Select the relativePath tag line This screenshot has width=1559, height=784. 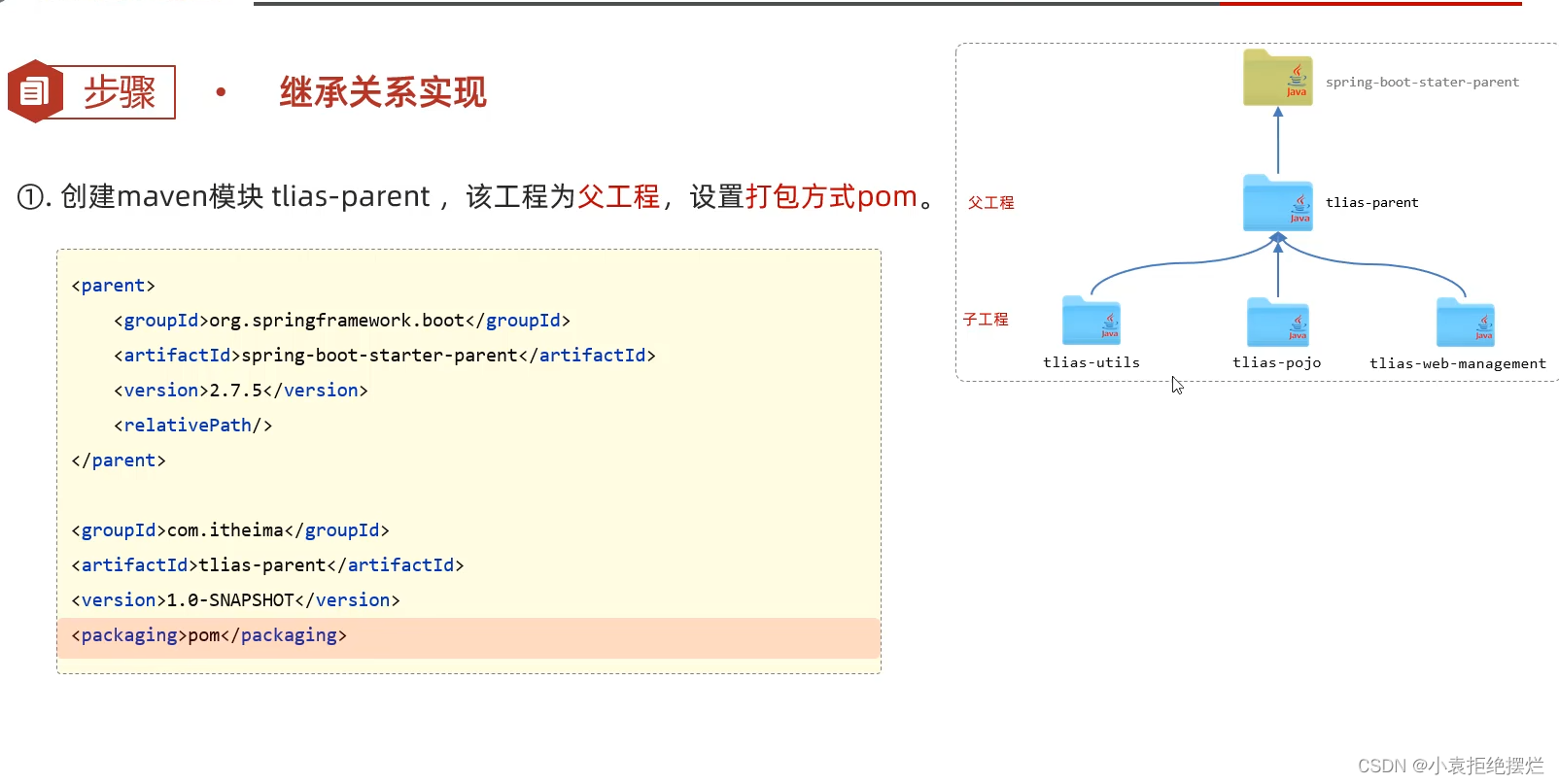pyautogui.click(x=192, y=426)
